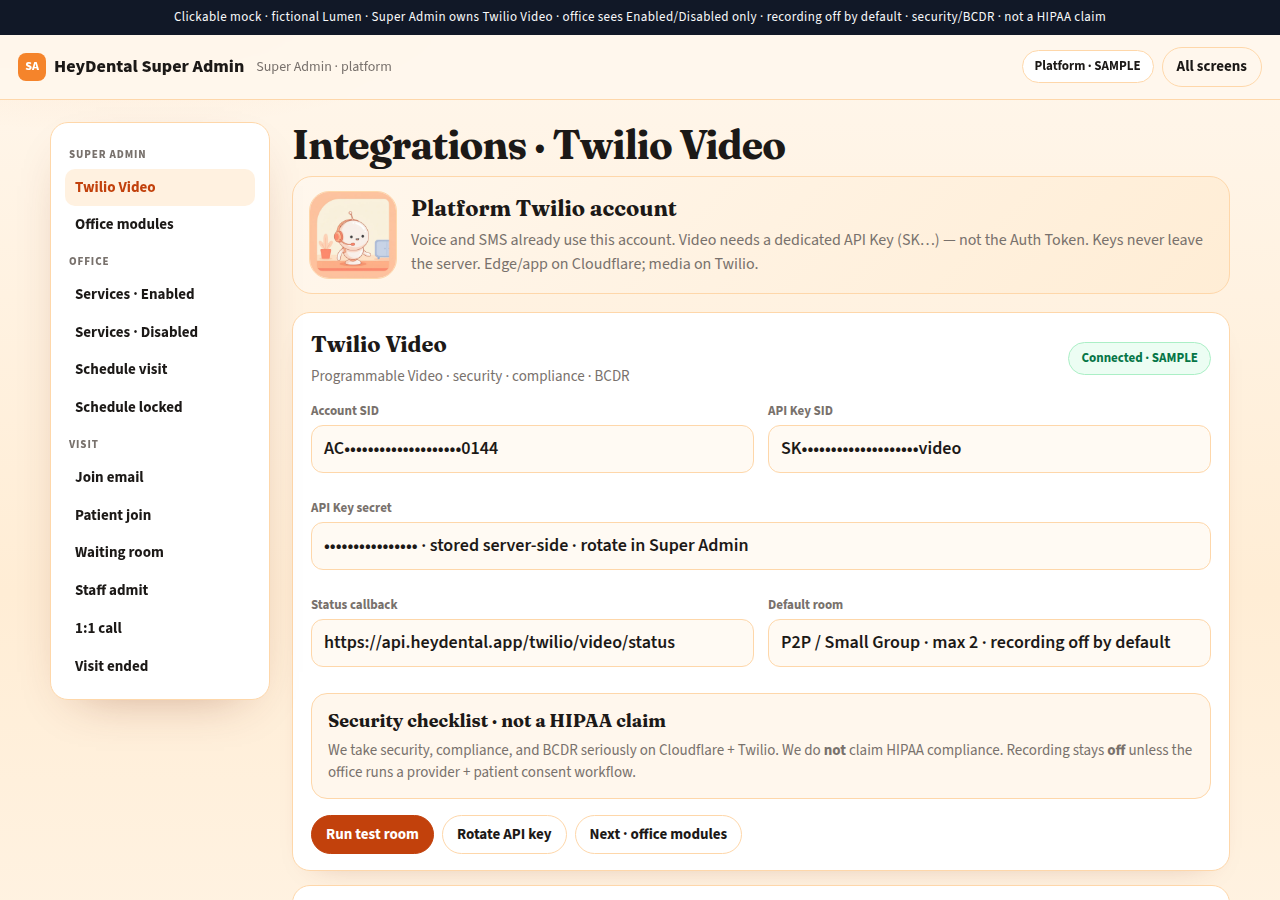The image size is (1280, 900).
Task: Click the orange SA avatar badge
Action: [x=32, y=67]
